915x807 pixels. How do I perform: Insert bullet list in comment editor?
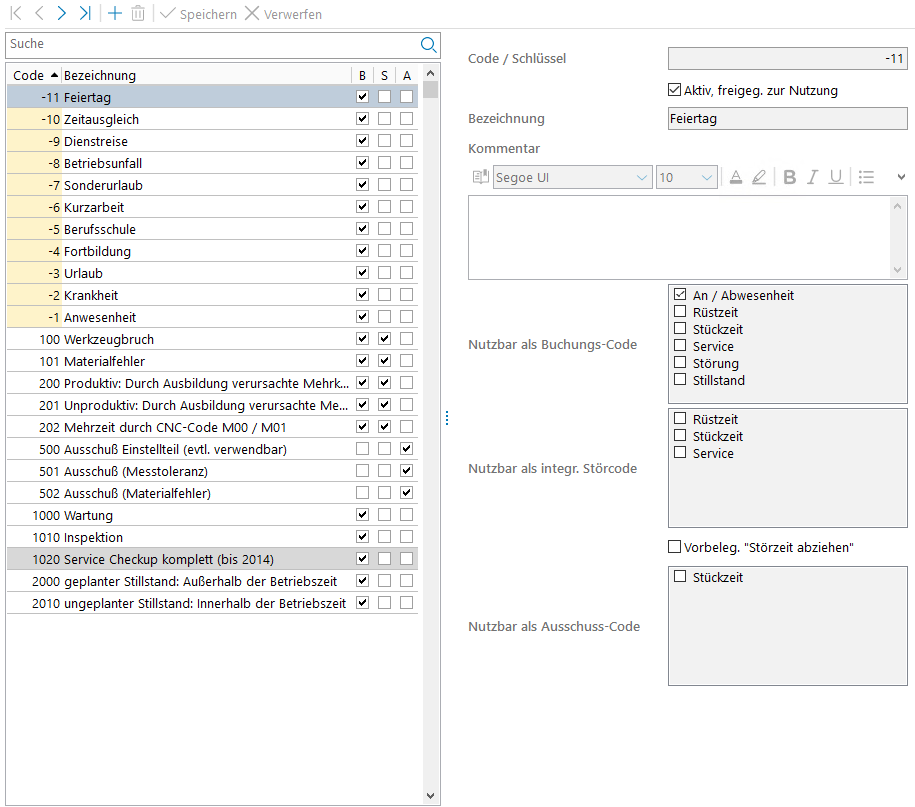pyautogui.click(x=866, y=177)
